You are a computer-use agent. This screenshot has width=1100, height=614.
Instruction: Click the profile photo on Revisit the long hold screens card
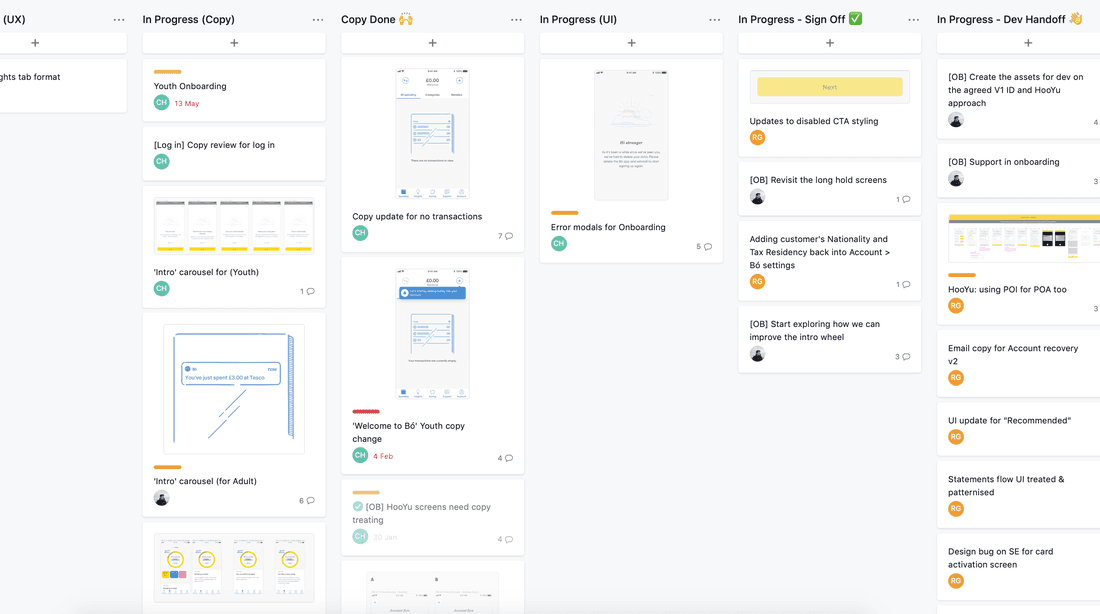(757, 196)
